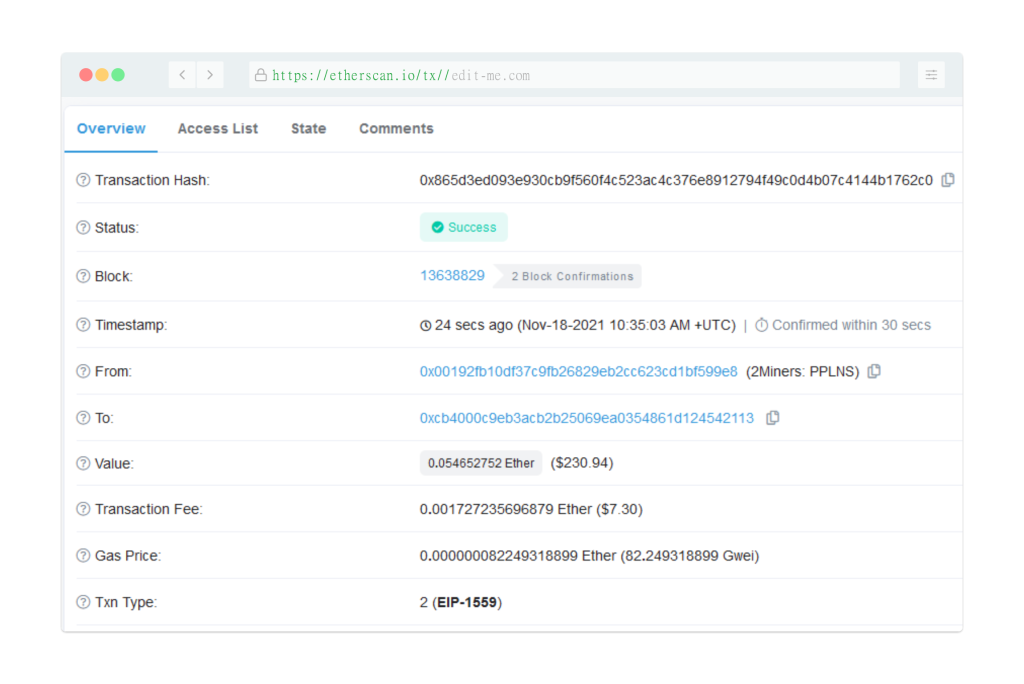Screen dimensions: 1024x684
Task: Go forward with browser forward arrow
Action: [210, 75]
